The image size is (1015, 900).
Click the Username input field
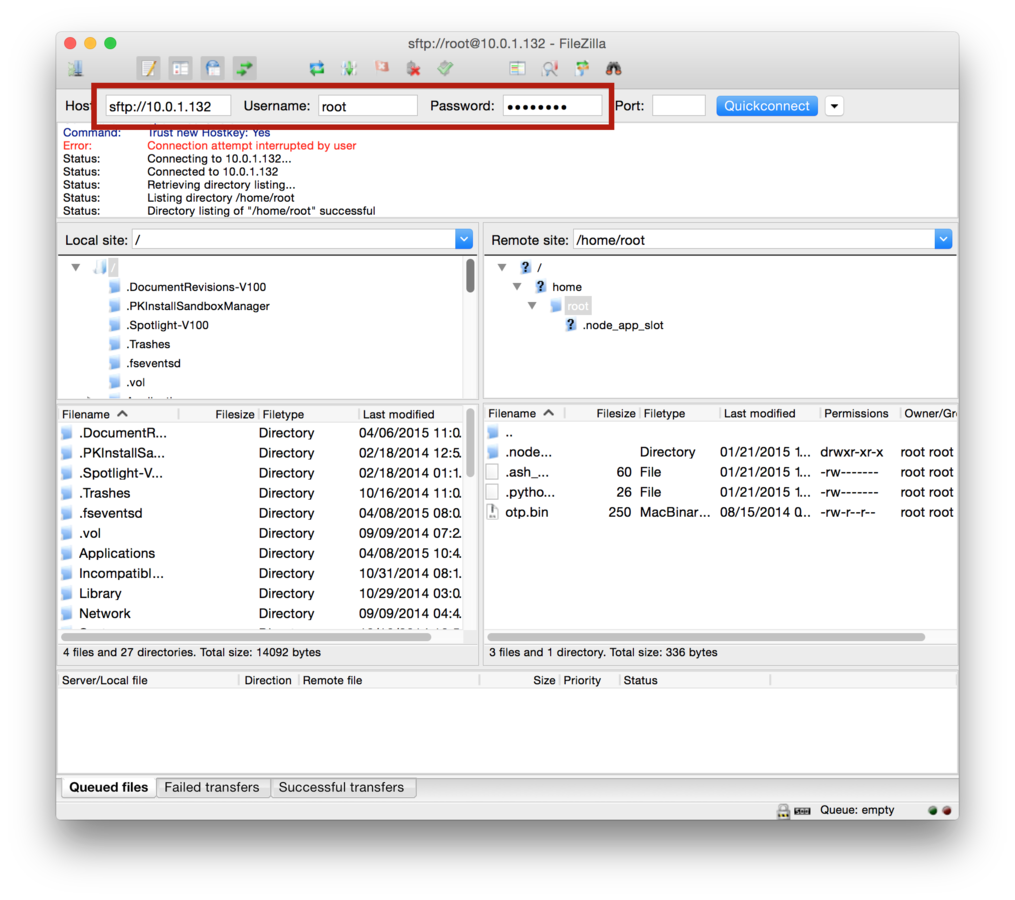(x=368, y=106)
